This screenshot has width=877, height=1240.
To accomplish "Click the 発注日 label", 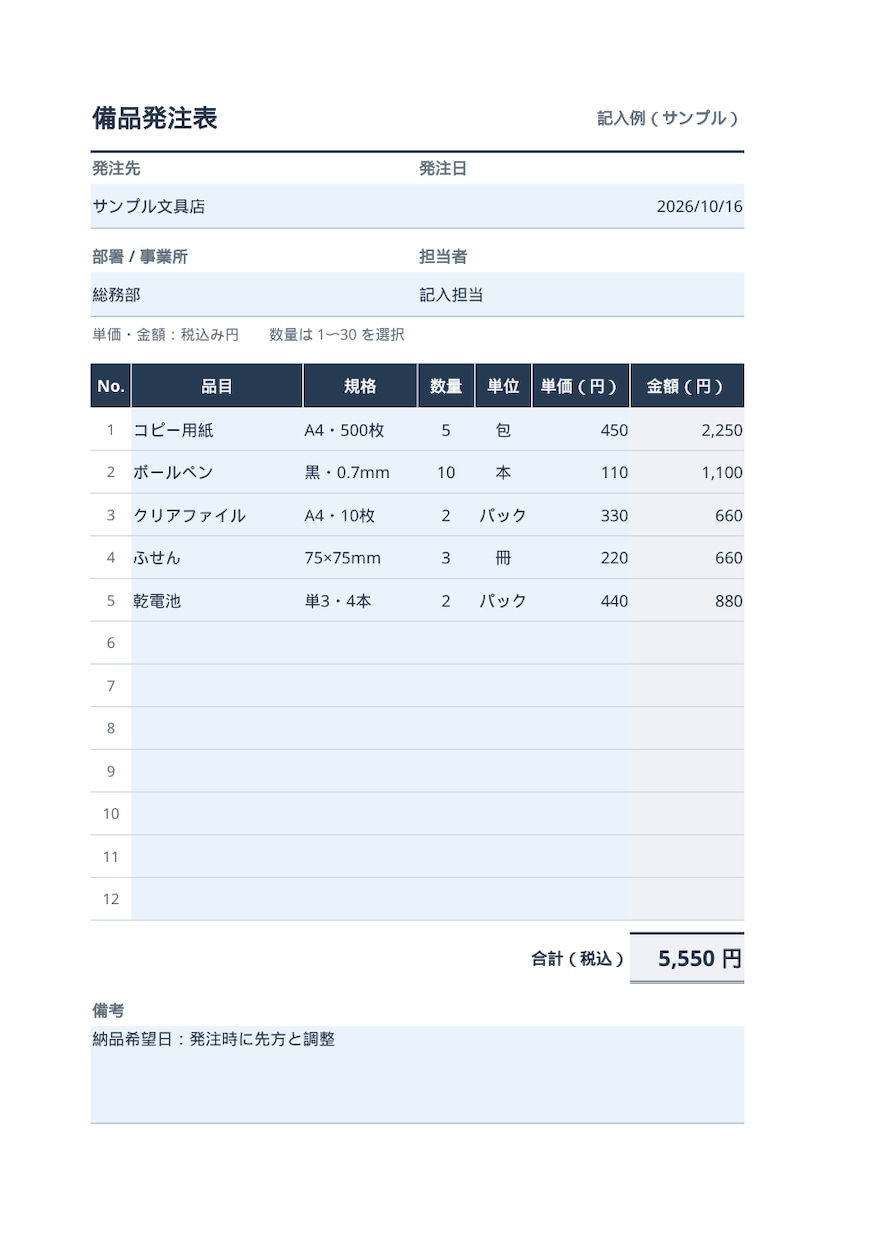I will click(x=443, y=169).
